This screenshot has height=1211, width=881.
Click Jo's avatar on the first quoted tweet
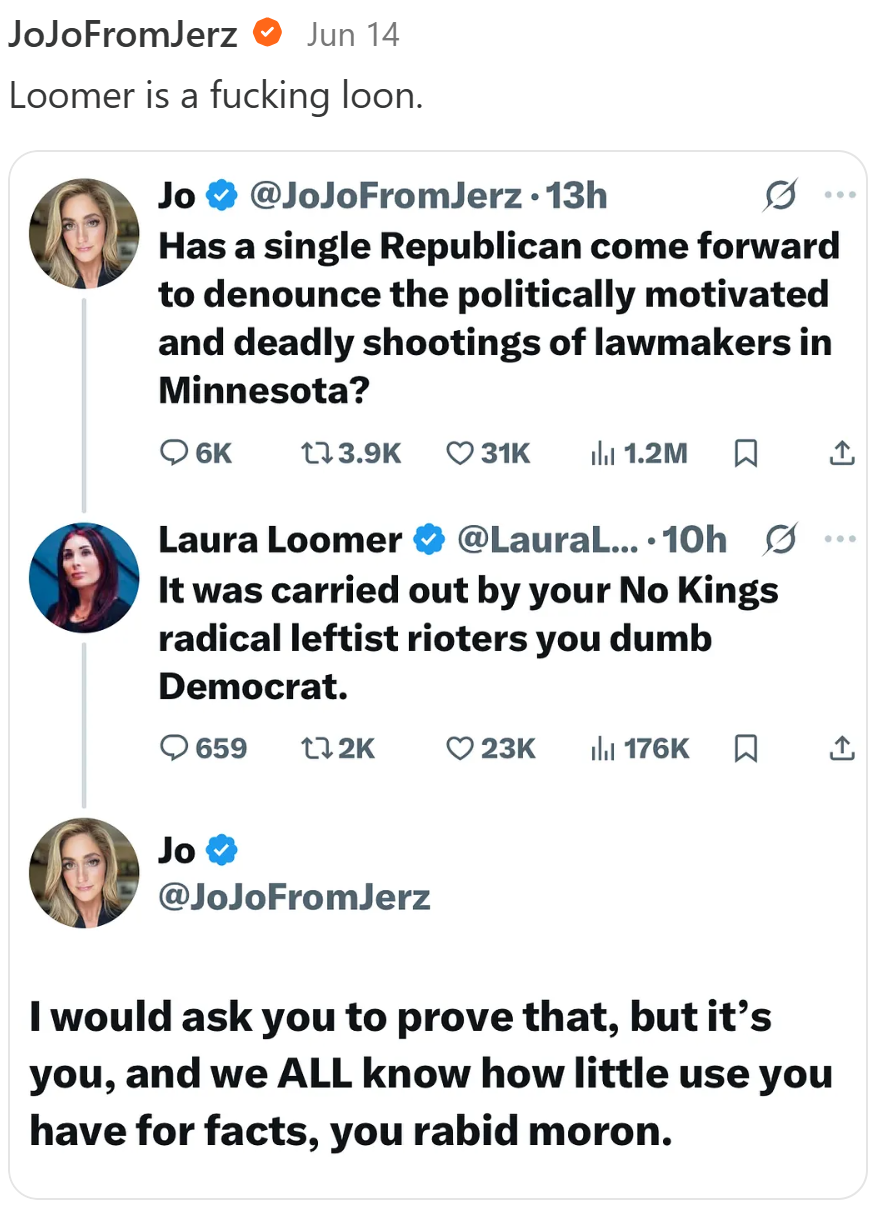click(84, 234)
